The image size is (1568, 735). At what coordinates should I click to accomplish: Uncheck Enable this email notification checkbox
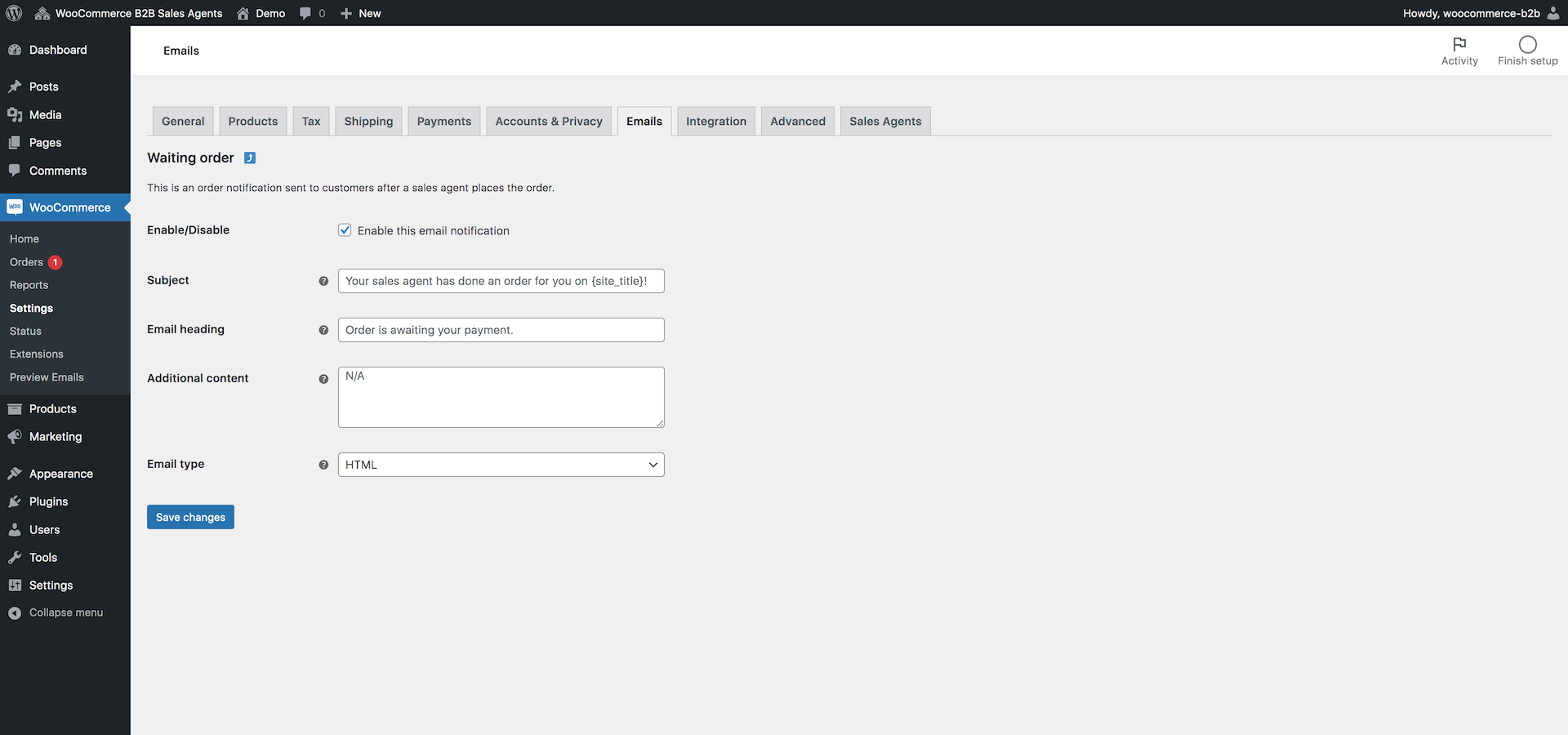[x=345, y=230]
